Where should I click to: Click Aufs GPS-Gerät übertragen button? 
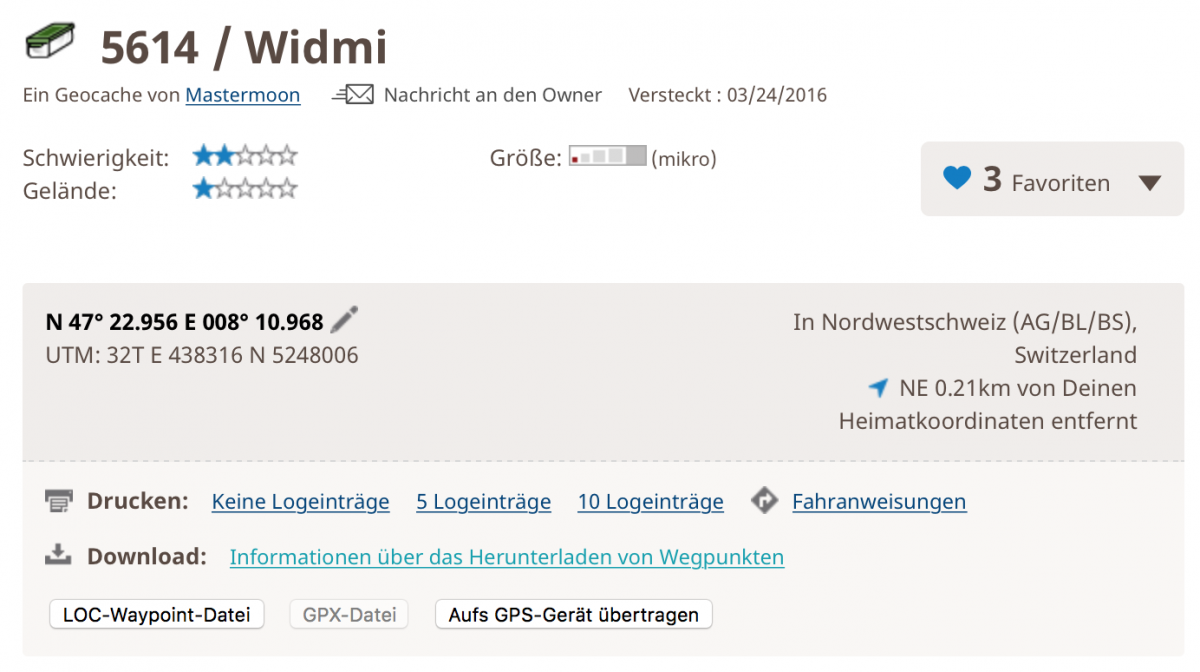tap(574, 614)
